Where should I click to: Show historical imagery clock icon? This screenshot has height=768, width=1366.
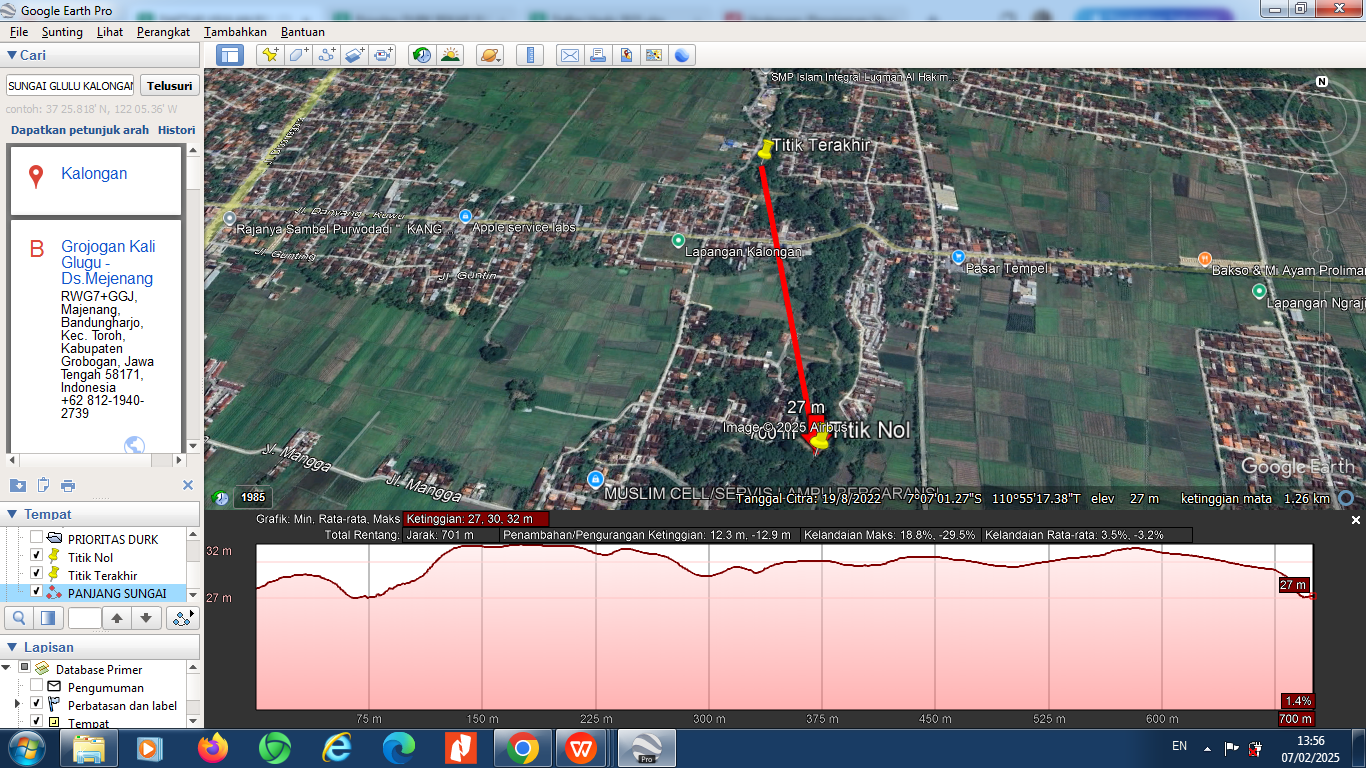(422, 55)
